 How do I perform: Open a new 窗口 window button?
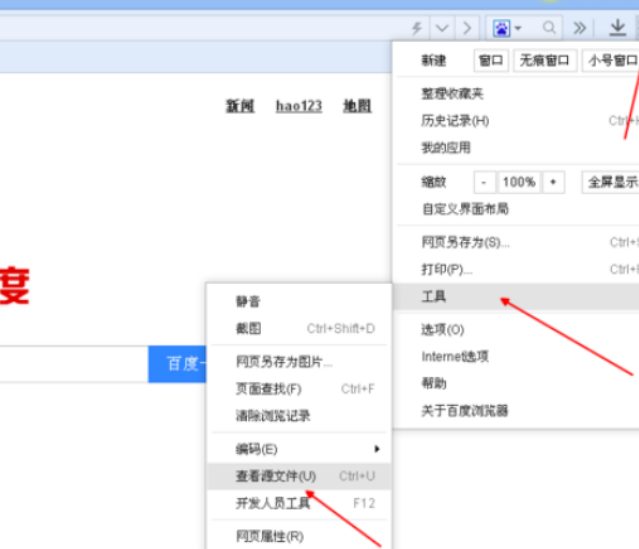coord(491,61)
